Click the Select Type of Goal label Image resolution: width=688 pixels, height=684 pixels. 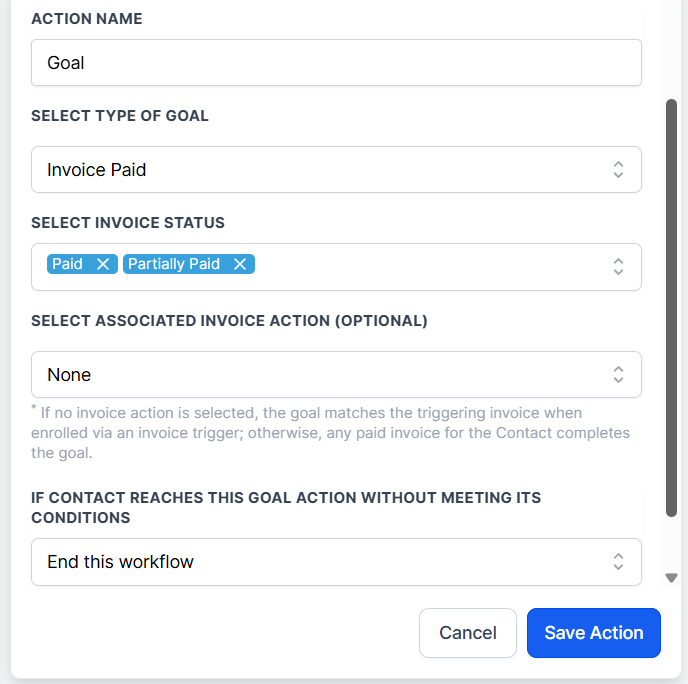(120, 116)
